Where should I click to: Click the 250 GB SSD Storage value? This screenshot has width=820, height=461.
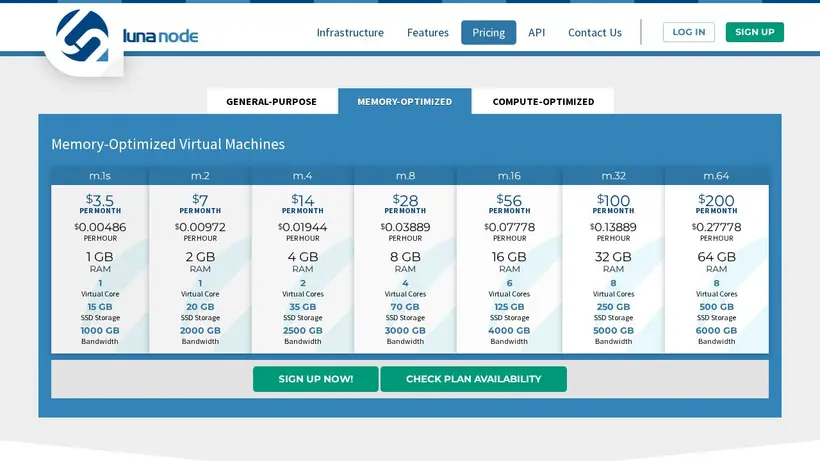[613, 307]
